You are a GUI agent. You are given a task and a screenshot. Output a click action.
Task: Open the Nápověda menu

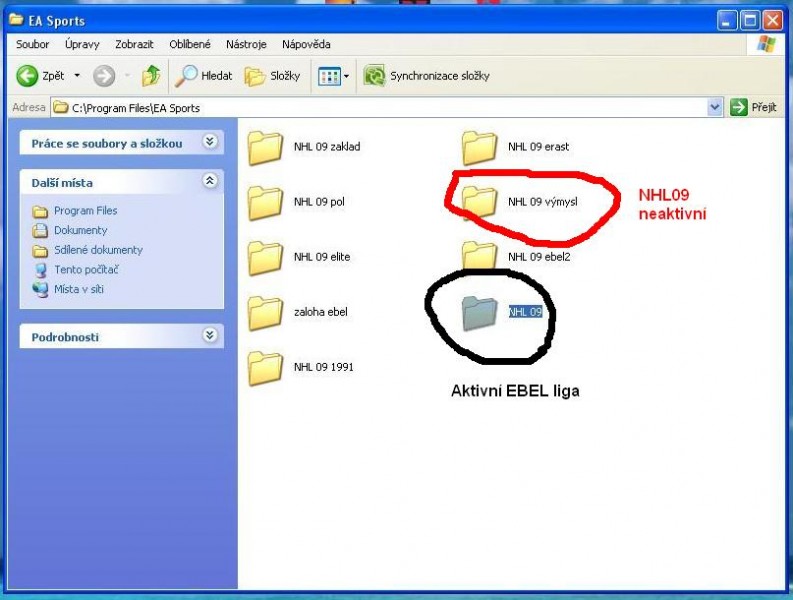[306, 45]
